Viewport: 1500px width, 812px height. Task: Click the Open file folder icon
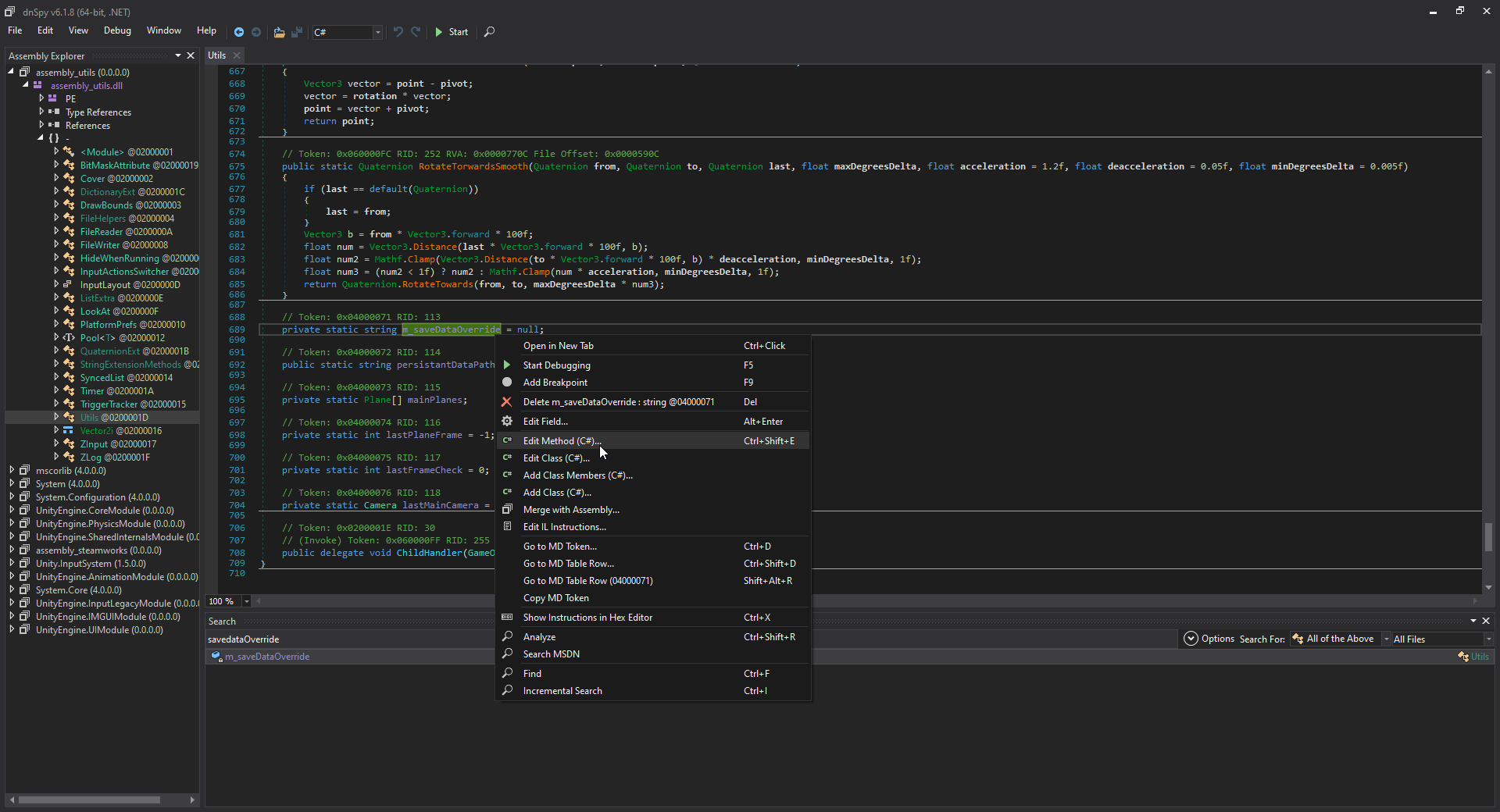coord(279,32)
